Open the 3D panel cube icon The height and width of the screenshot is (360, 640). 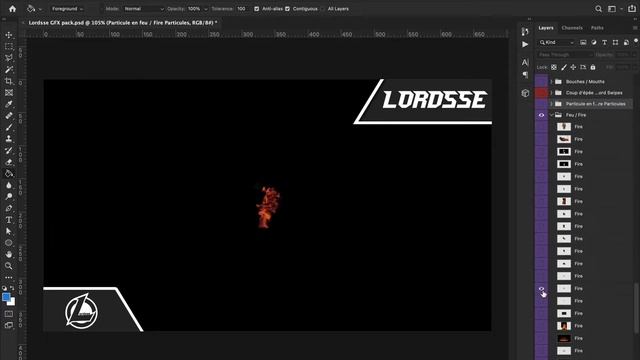tap(525, 93)
